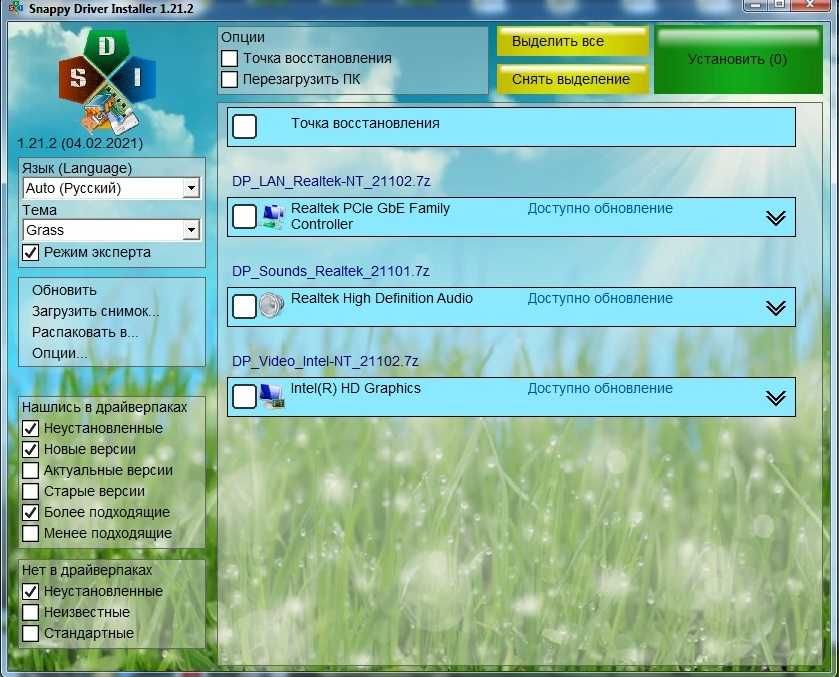Screen dimensions: 839x677
Task: Uncheck Неустановленные under Нашлись в драйверпаках
Action: click(x=30, y=428)
